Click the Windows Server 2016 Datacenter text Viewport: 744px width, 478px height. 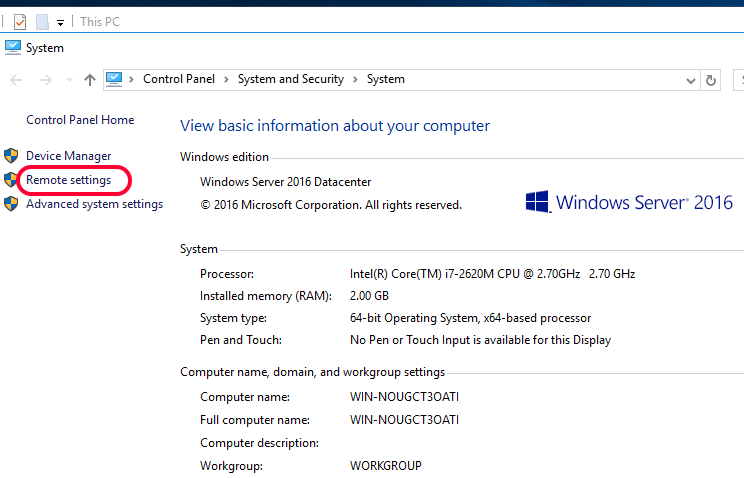pos(286,182)
